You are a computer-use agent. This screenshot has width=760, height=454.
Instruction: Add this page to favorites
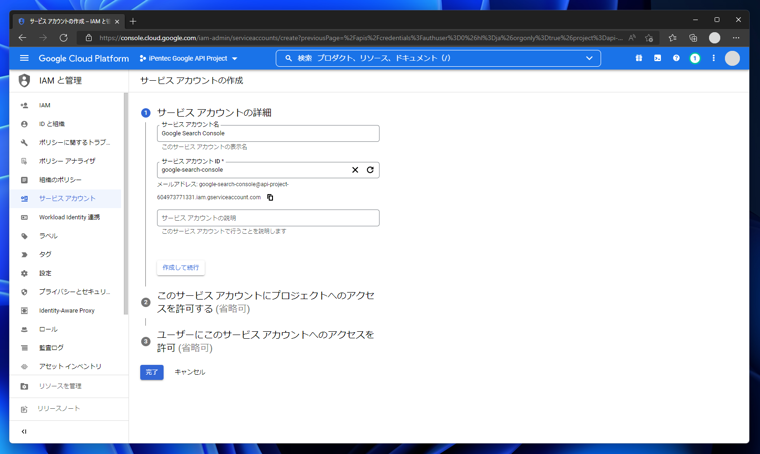(649, 38)
